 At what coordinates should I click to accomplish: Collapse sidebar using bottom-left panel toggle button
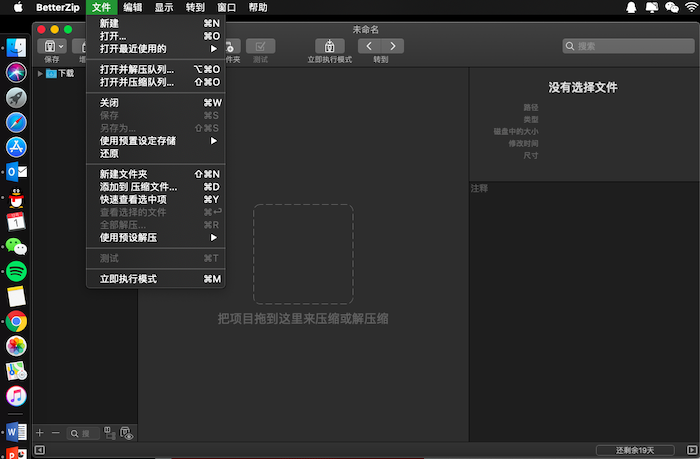click(x=39, y=451)
